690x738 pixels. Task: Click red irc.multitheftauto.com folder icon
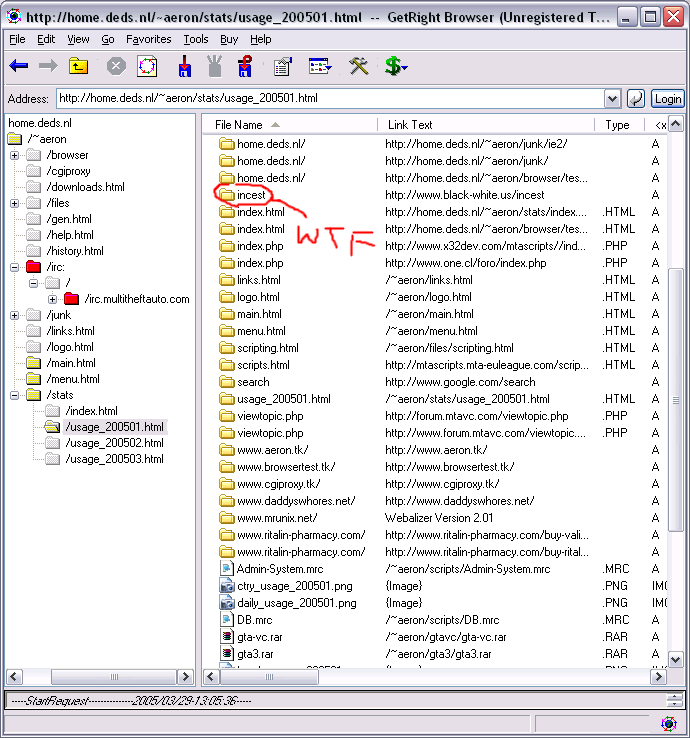(x=72, y=299)
